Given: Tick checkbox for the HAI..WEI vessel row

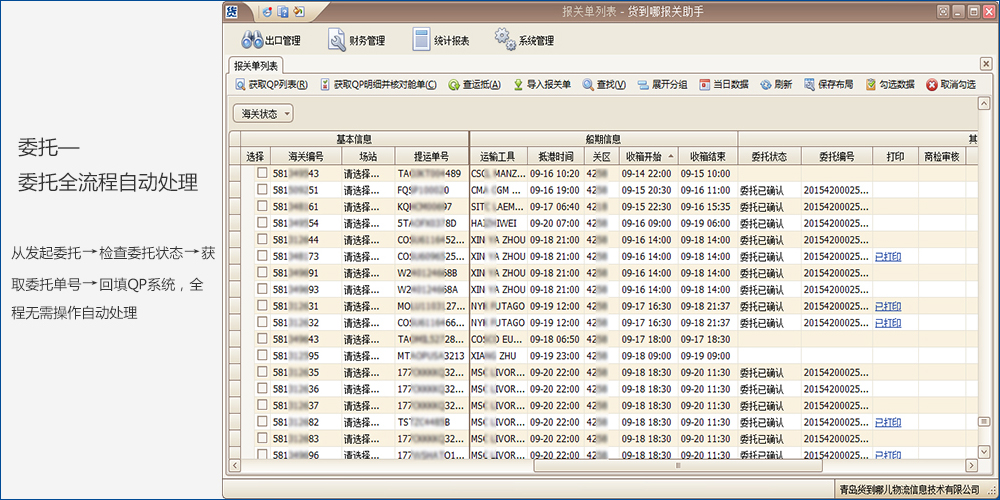Looking at the screenshot, I should (262, 223).
